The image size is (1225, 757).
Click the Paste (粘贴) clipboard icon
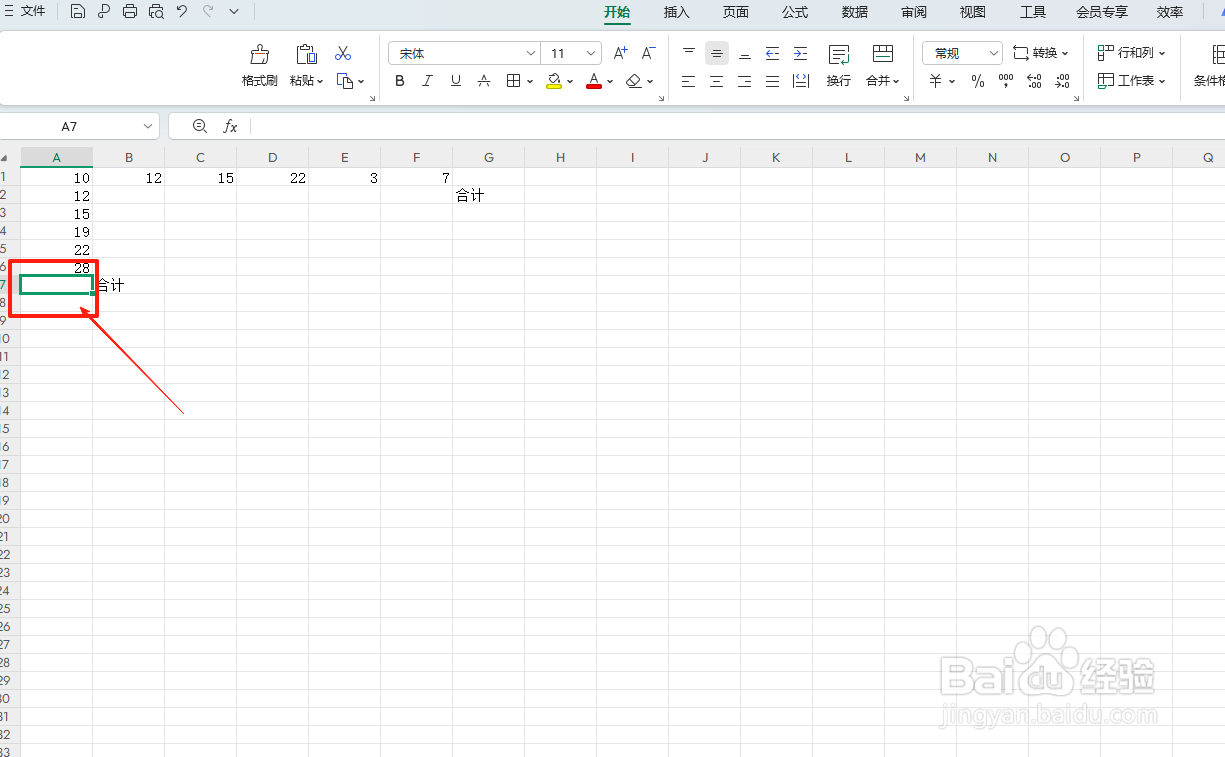coord(306,54)
